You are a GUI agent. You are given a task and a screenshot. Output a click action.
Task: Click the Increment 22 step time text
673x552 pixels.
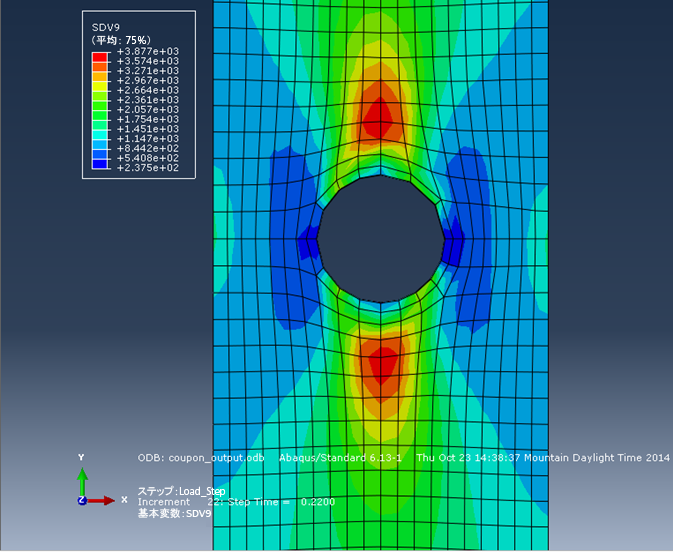point(236,502)
